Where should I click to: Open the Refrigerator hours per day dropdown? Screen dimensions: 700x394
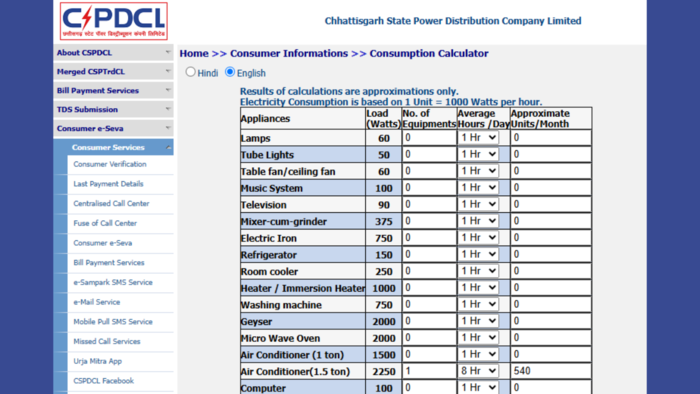[478, 254]
